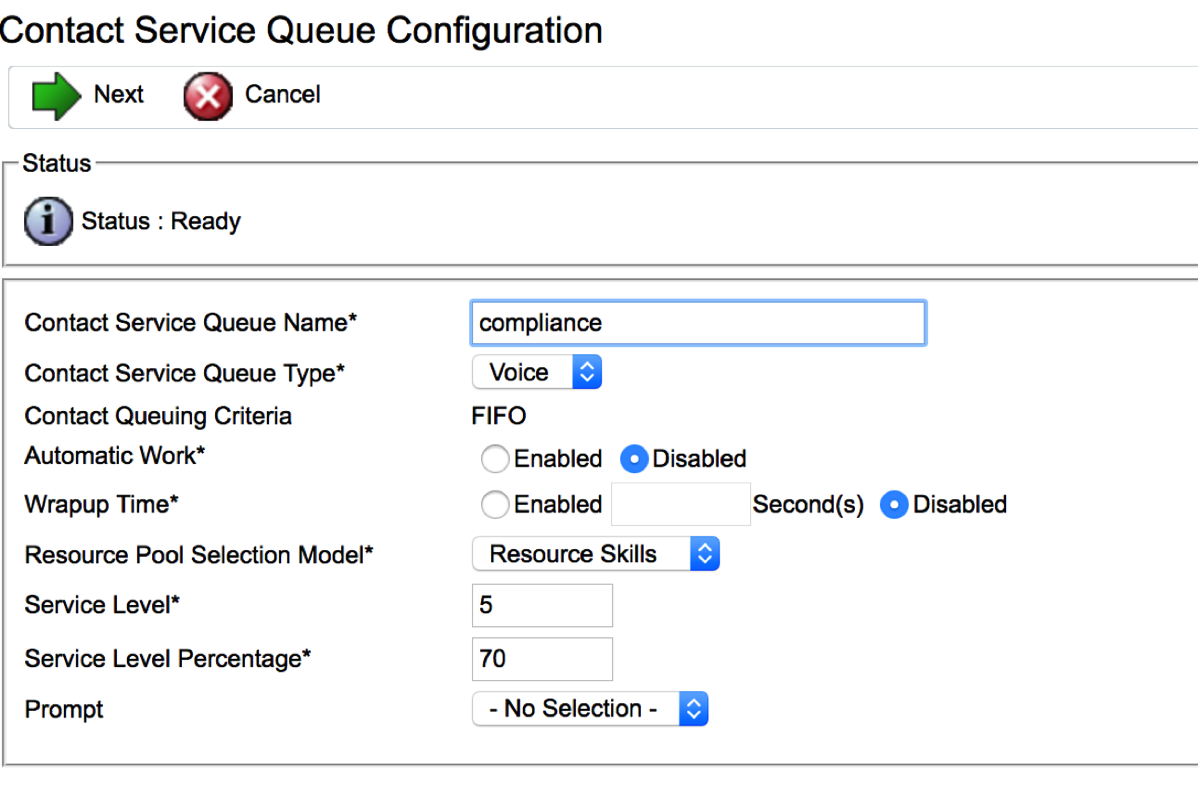Click the FIFO queuing criteria value
1198x798 pixels.
499,416
